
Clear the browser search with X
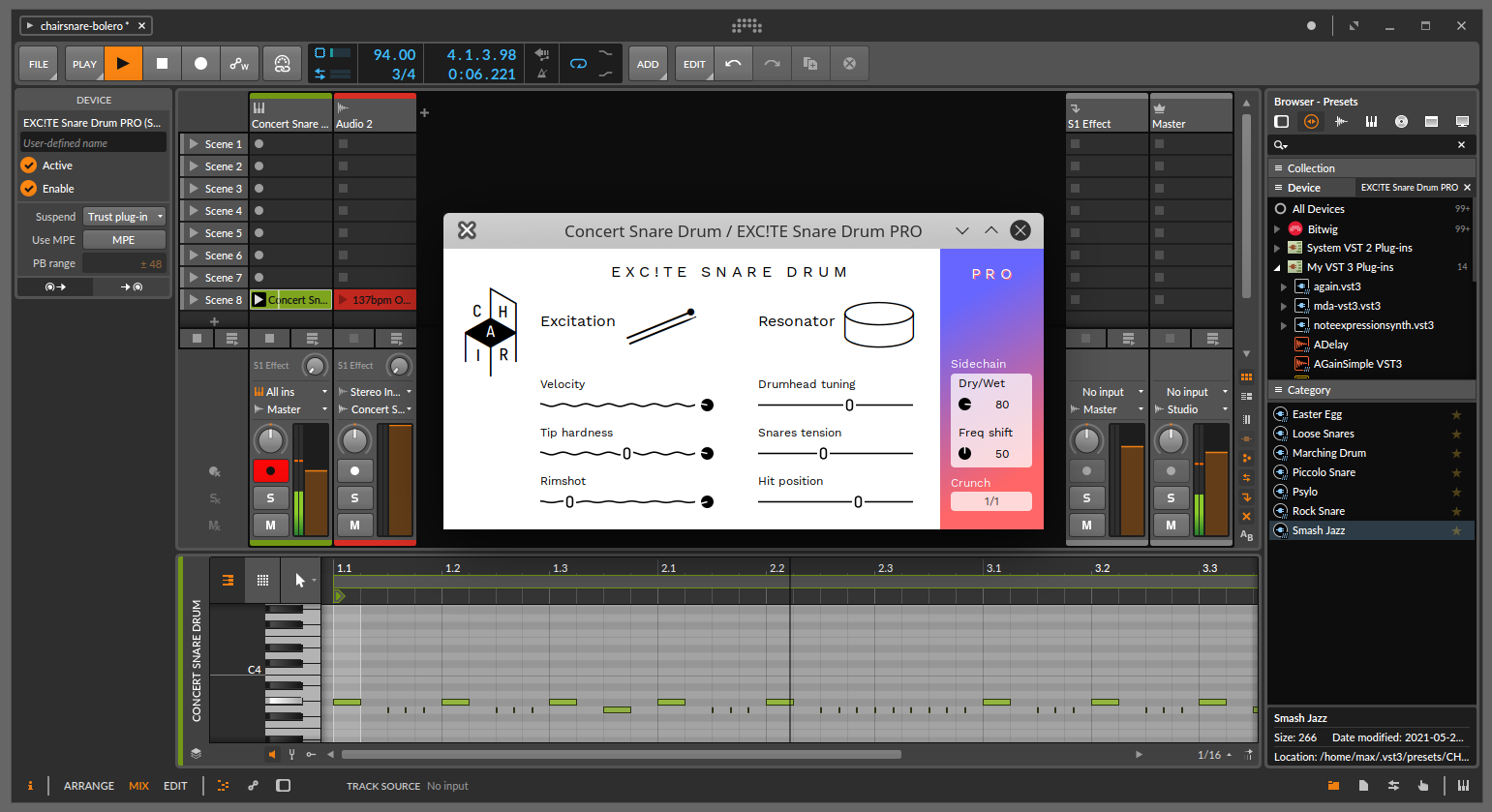click(x=1461, y=144)
